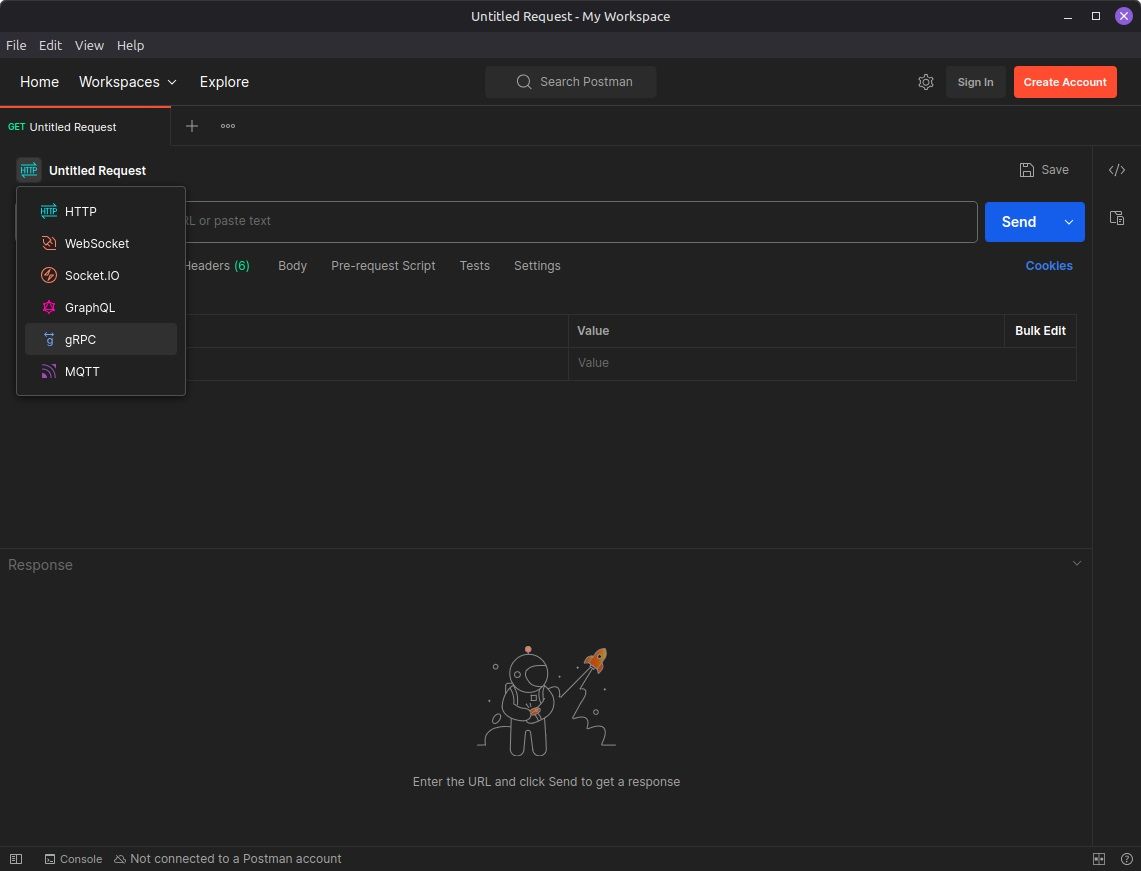Expand the Send button dropdown arrow
Image resolution: width=1141 pixels, height=871 pixels.
pyautogui.click(x=1069, y=222)
